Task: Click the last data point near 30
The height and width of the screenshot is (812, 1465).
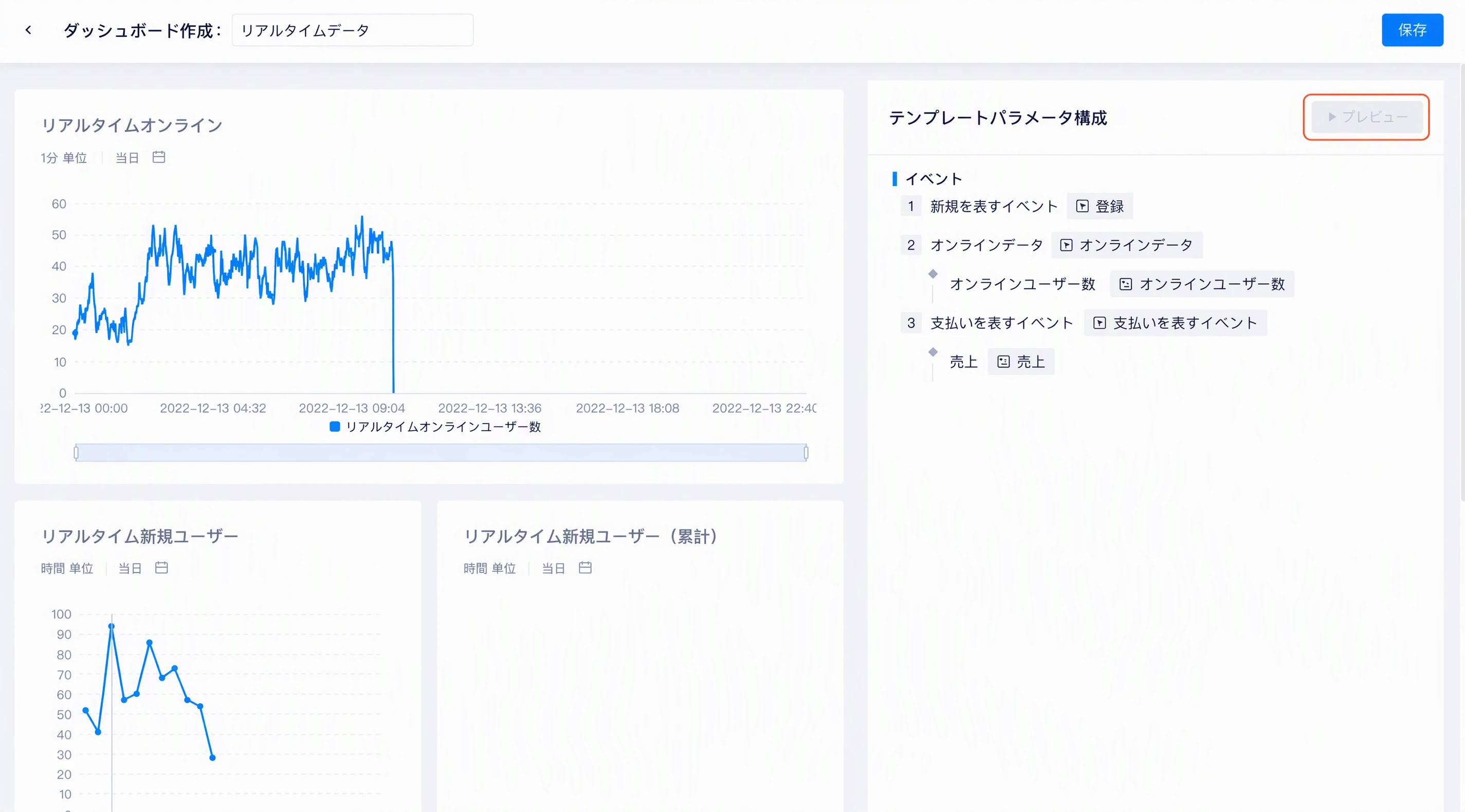Action: click(213, 758)
